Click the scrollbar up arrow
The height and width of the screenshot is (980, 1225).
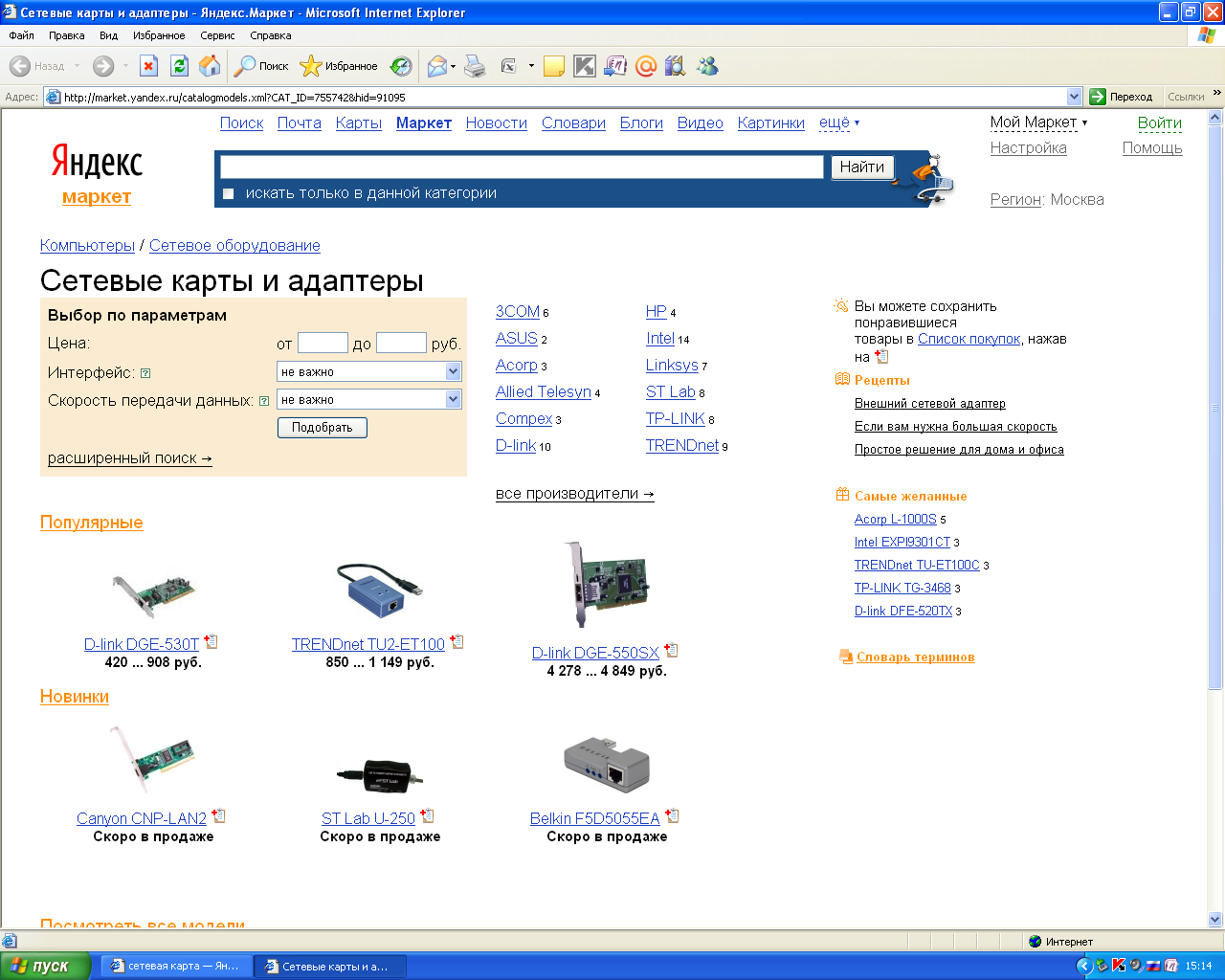[1215, 118]
